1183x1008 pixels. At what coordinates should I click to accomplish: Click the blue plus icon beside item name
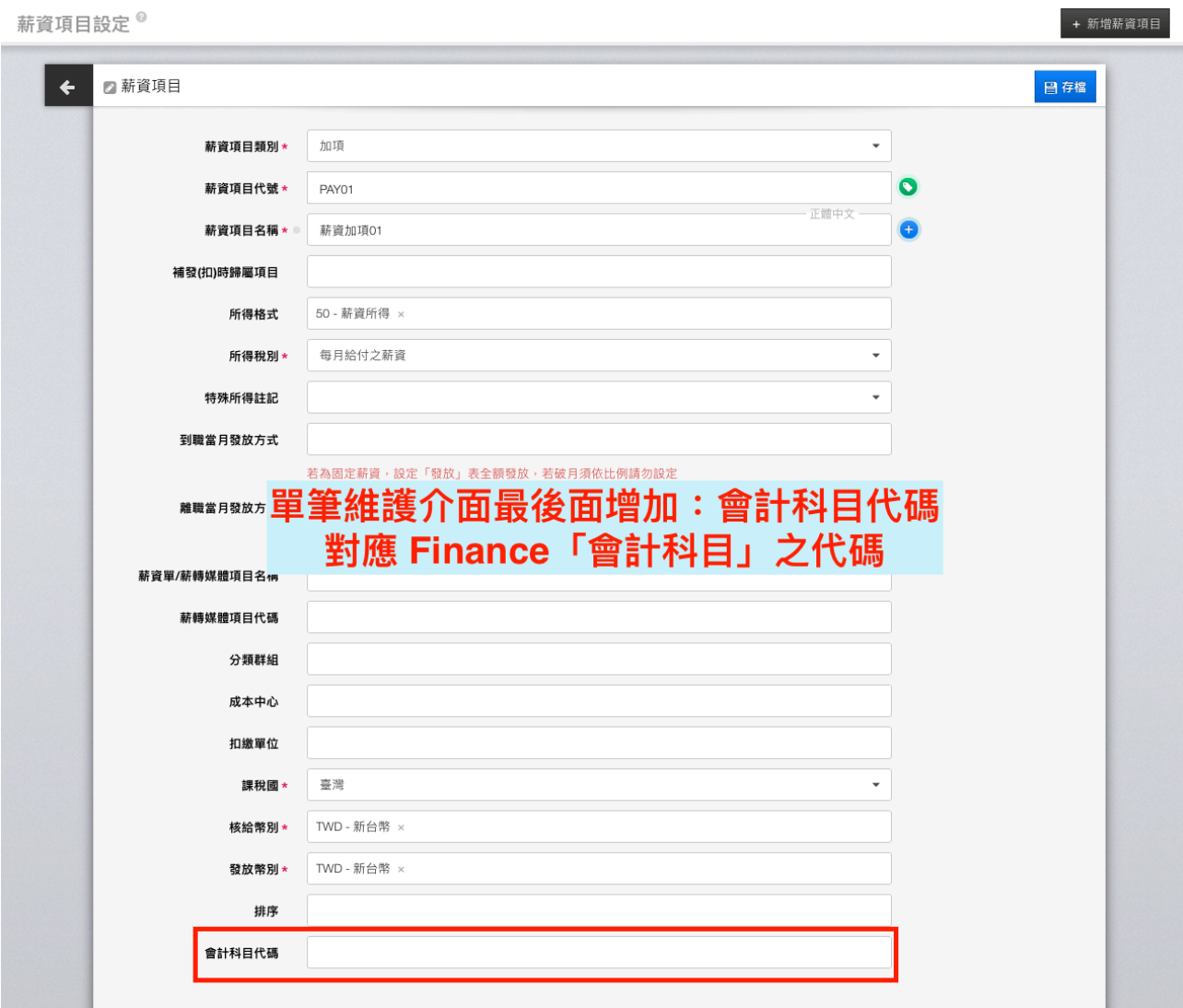click(x=908, y=229)
